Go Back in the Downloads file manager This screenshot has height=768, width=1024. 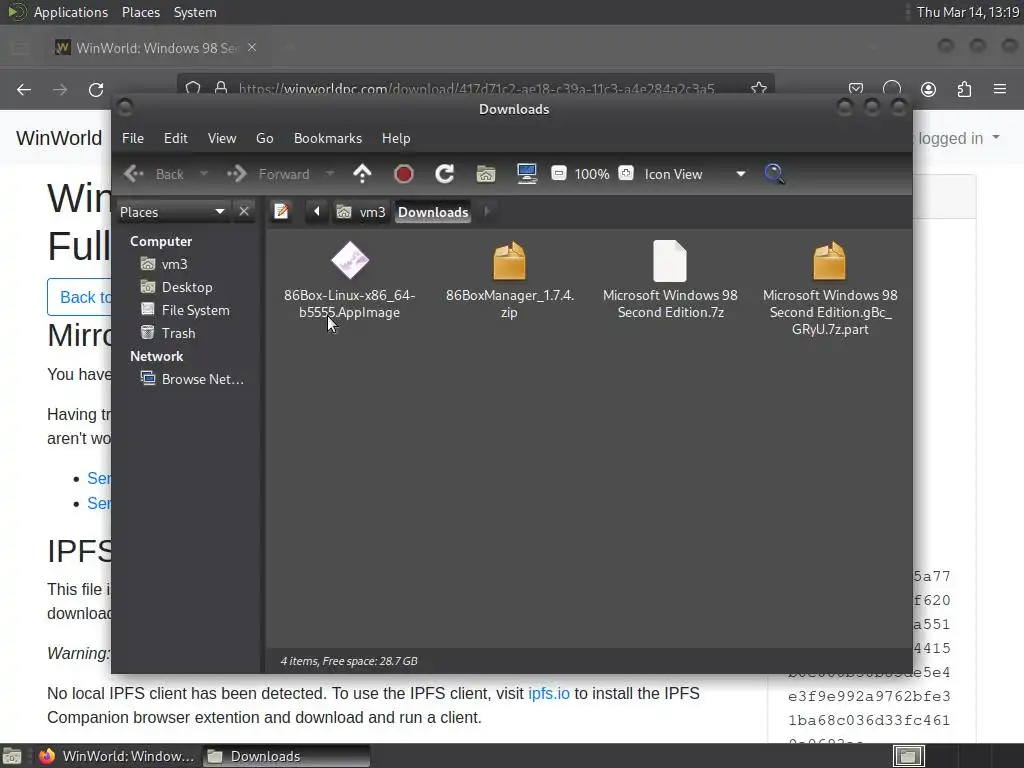[x=154, y=174]
